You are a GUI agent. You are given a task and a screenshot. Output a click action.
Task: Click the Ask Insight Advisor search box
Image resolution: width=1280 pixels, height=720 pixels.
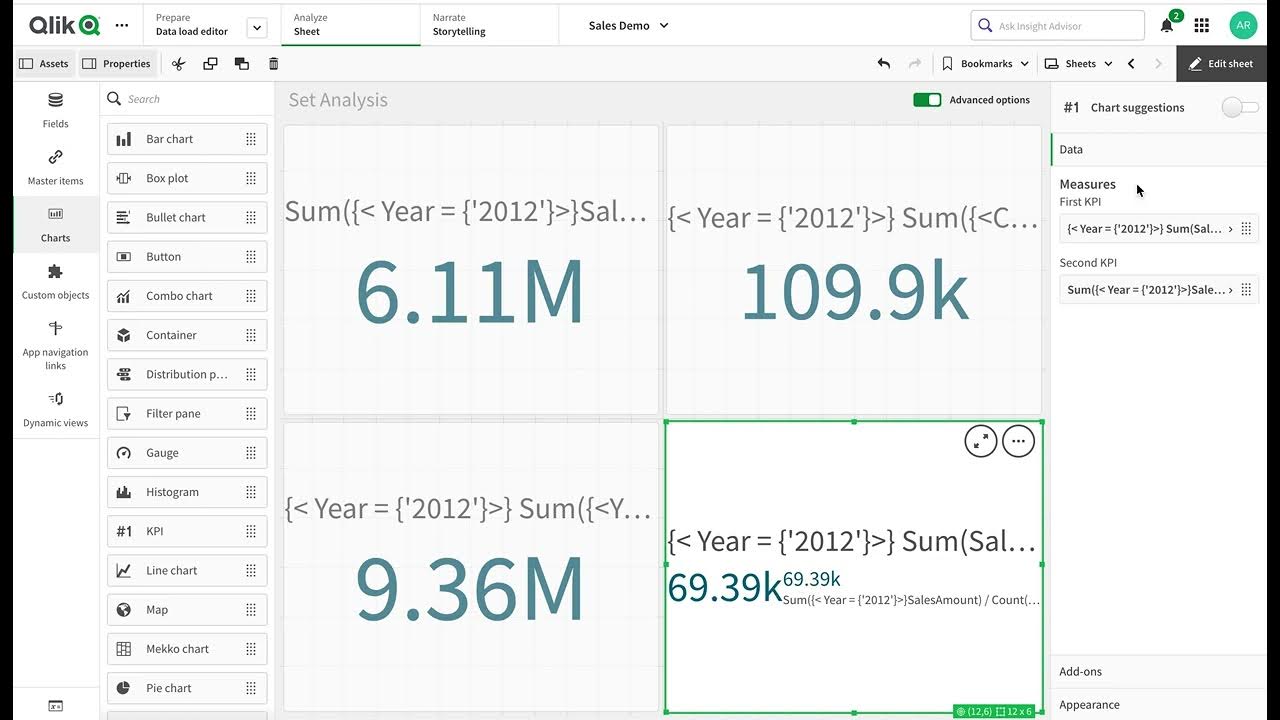1057,25
